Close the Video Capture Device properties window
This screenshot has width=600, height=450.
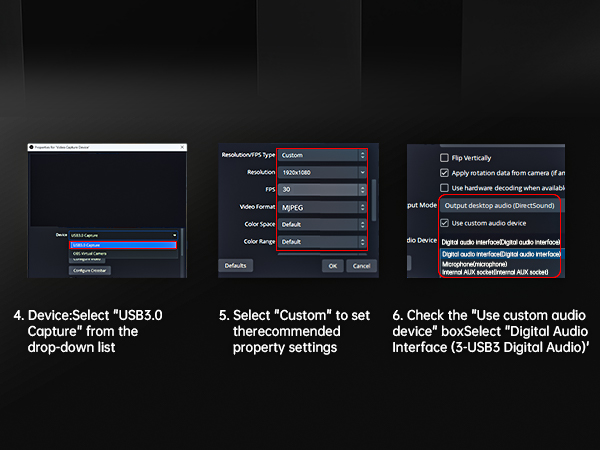pyautogui.click(x=182, y=147)
